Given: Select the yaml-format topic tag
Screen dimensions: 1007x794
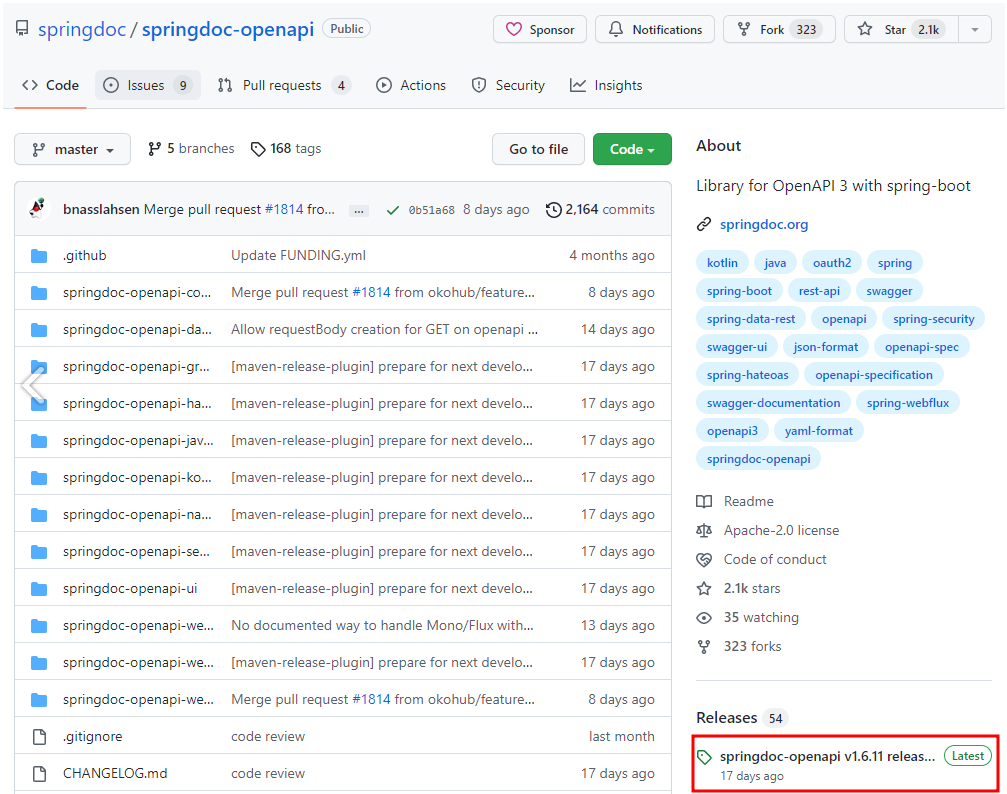Looking at the screenshot, I should (x=818, y=431).
